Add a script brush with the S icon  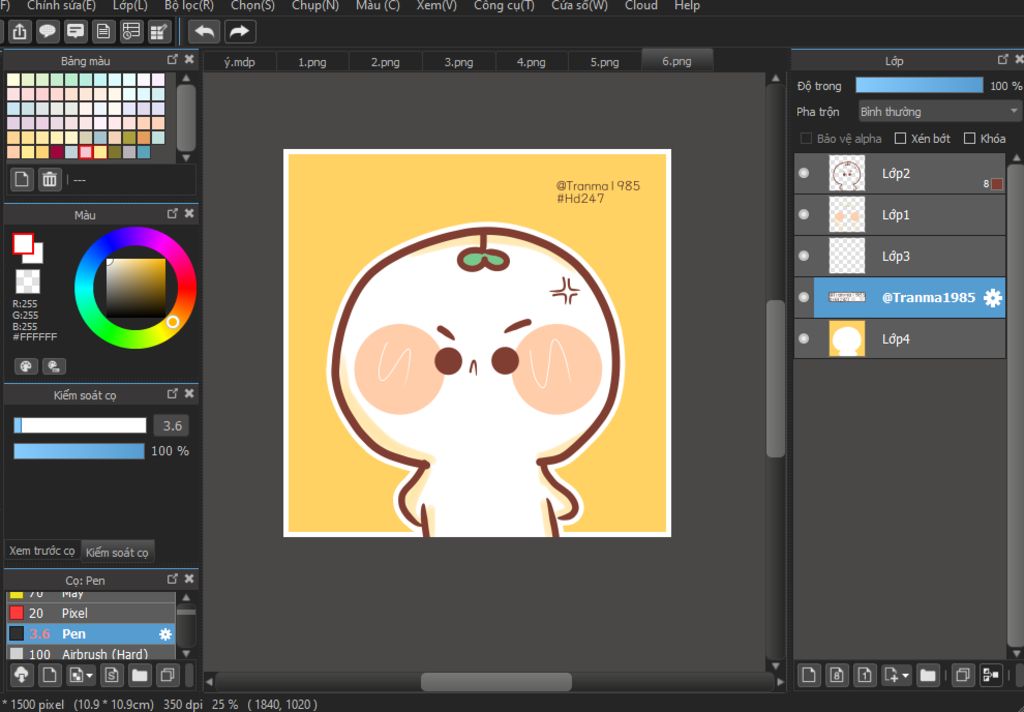[112, 675]
